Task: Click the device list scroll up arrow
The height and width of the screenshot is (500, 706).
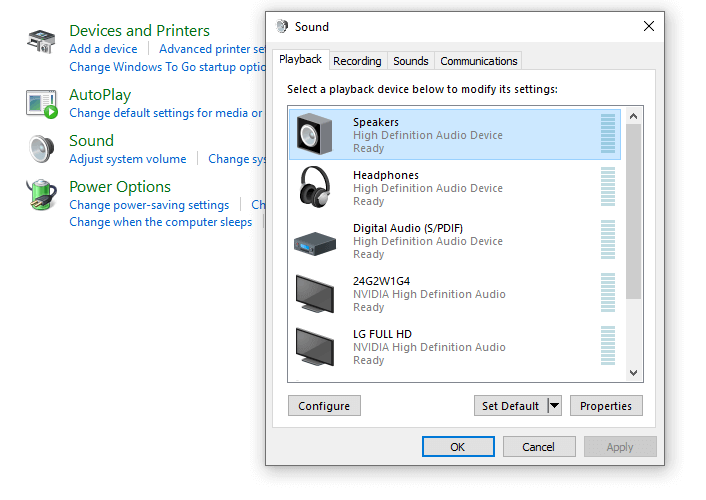Action: (x=634, y=116)
